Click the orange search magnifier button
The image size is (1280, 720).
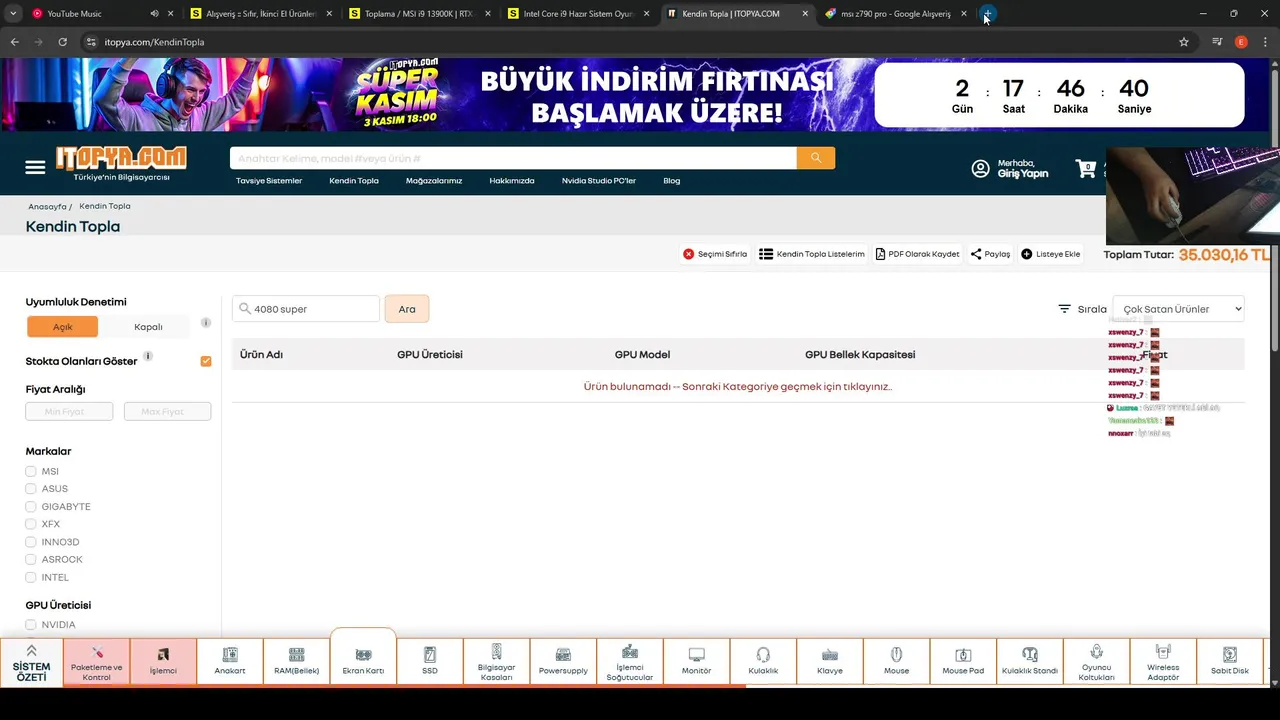(816, 158)
